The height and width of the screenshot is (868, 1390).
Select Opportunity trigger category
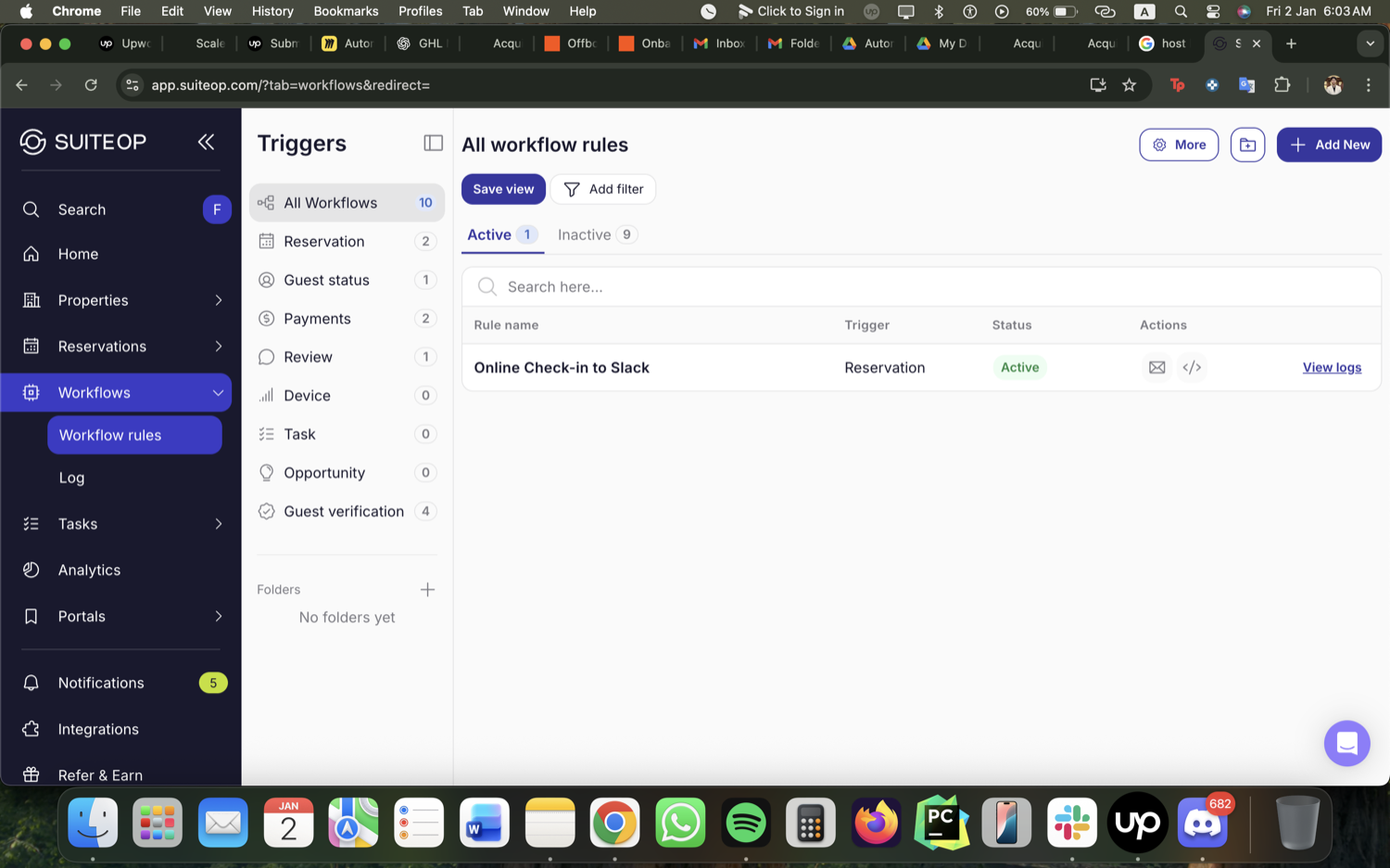[347, 472]
